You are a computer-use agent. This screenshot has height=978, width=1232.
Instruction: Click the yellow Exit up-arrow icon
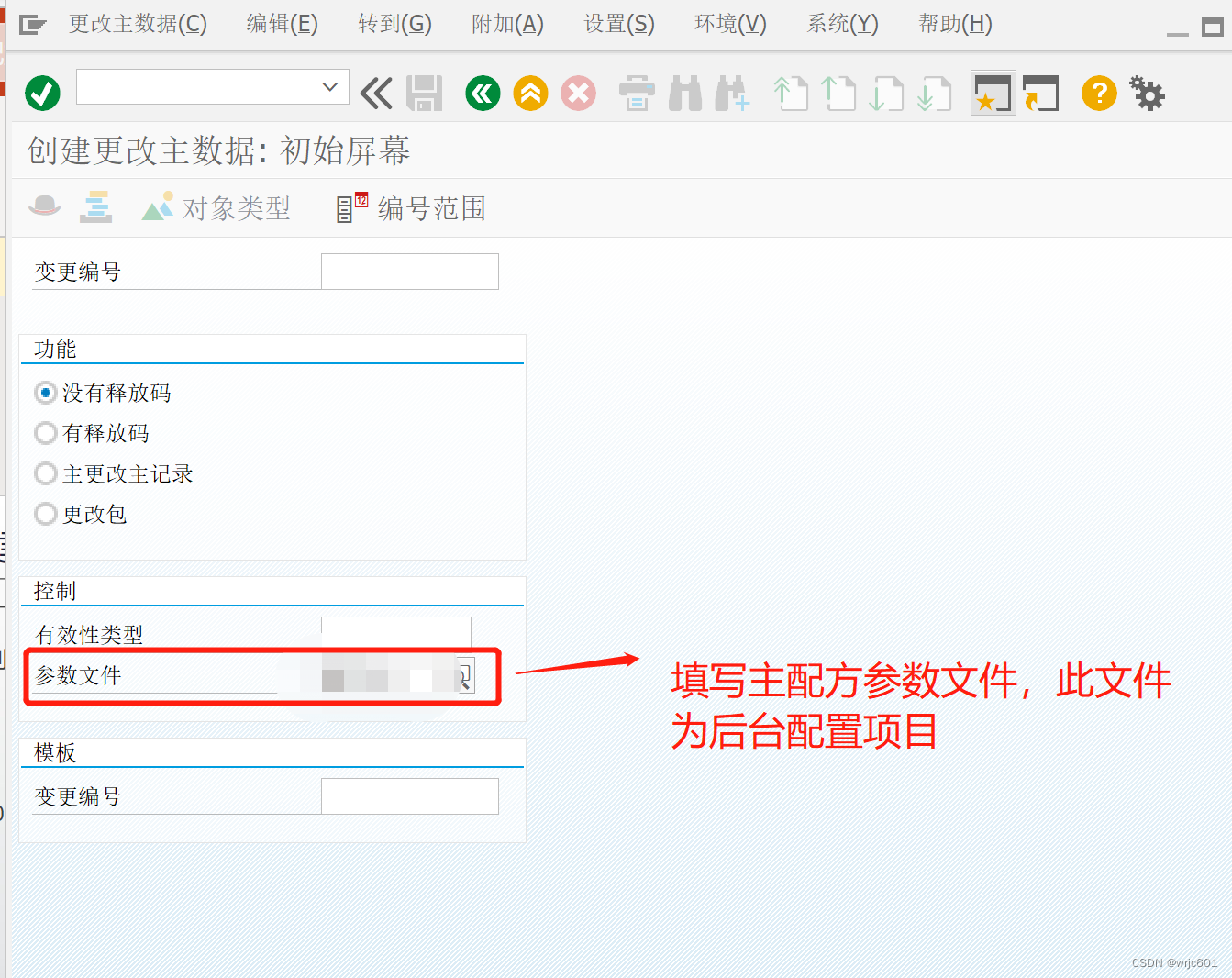[530, 93]
